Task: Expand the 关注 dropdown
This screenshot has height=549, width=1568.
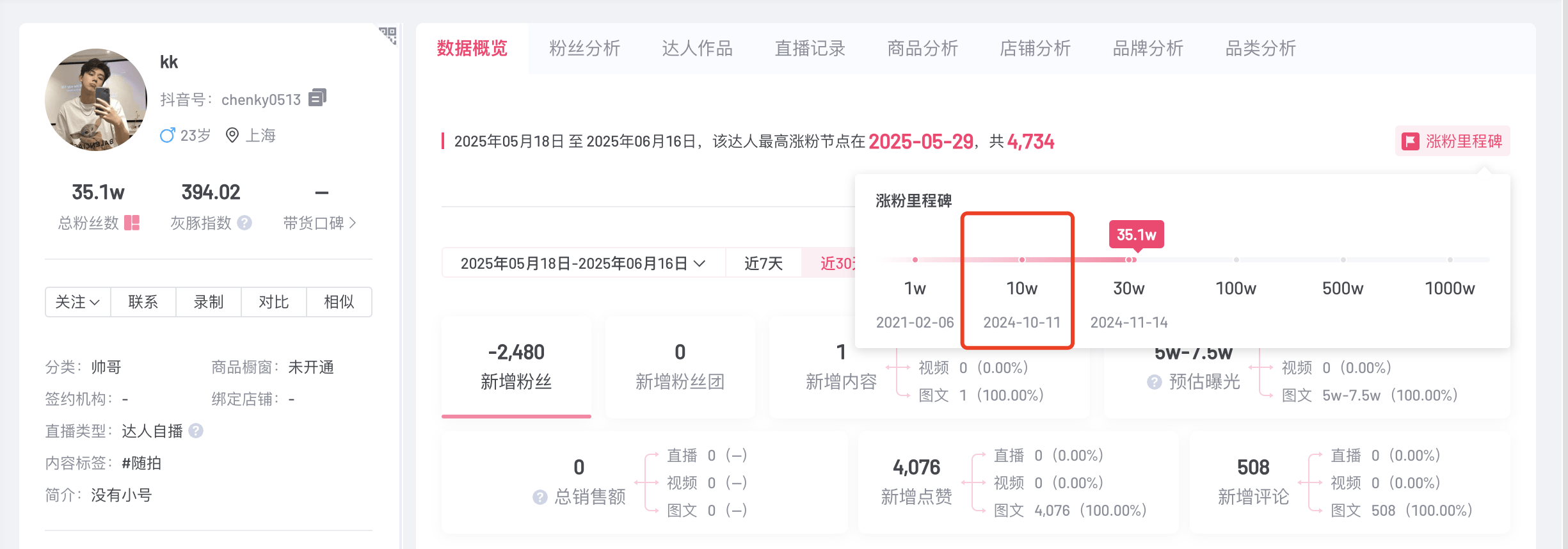Action: point(77,302)
